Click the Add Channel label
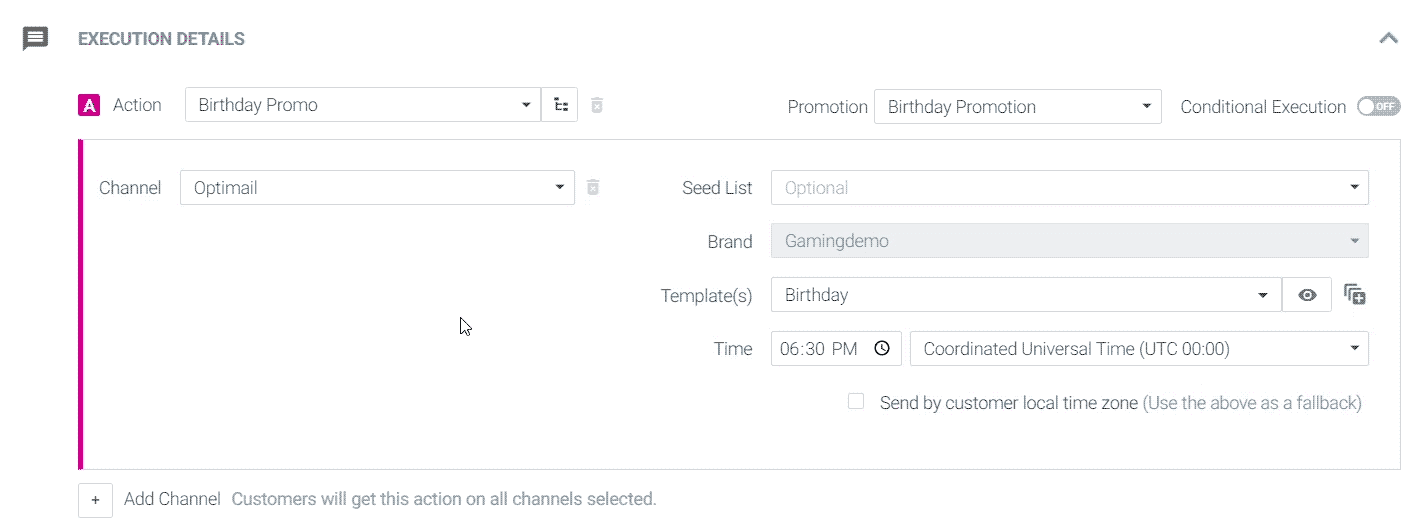Image resolution: width=1426 pixels, height=532 pixels. coord(172,499)
